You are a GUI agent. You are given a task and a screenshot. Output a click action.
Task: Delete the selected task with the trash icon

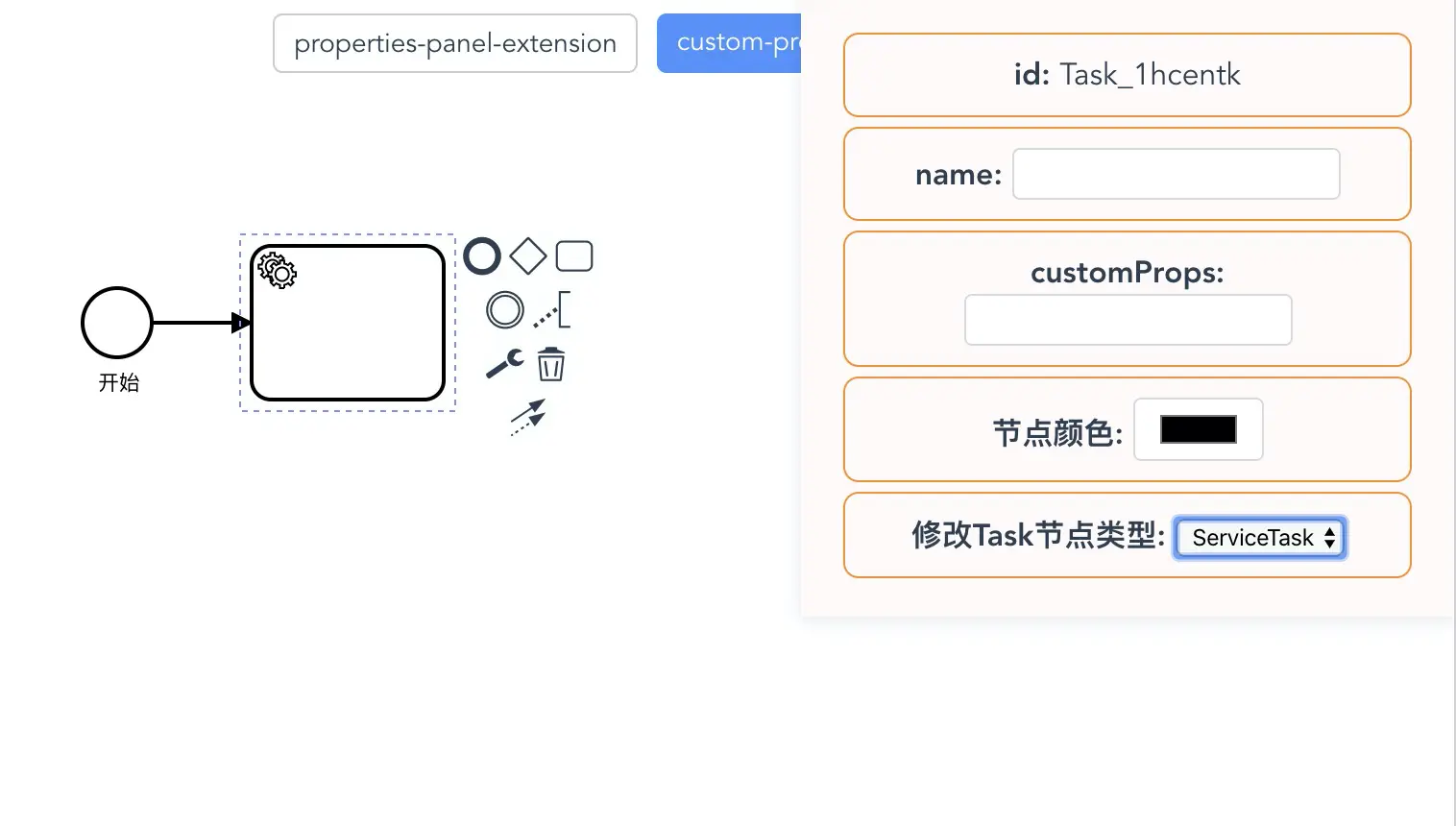click(551, 365)
